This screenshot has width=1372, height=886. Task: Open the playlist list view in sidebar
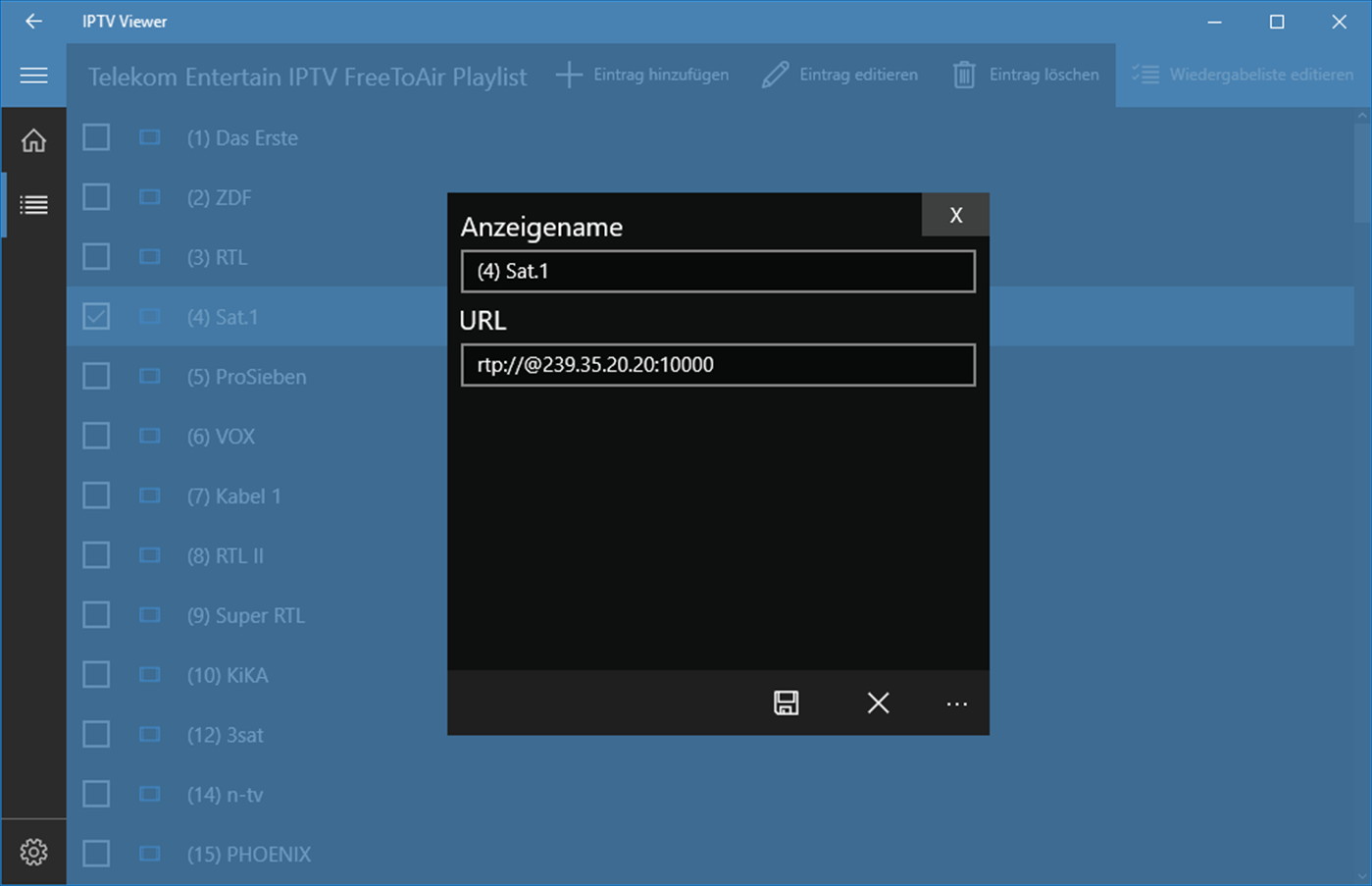point(33,204)
